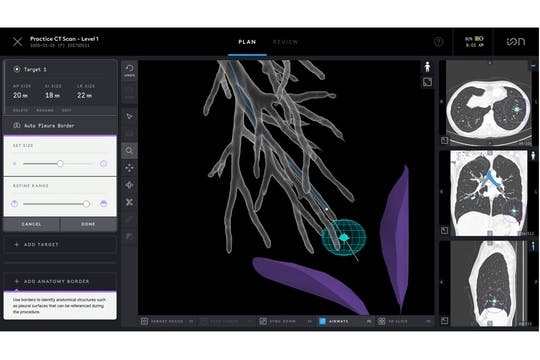
Task: Switch to the Review tab
Action: click(285, 42)
